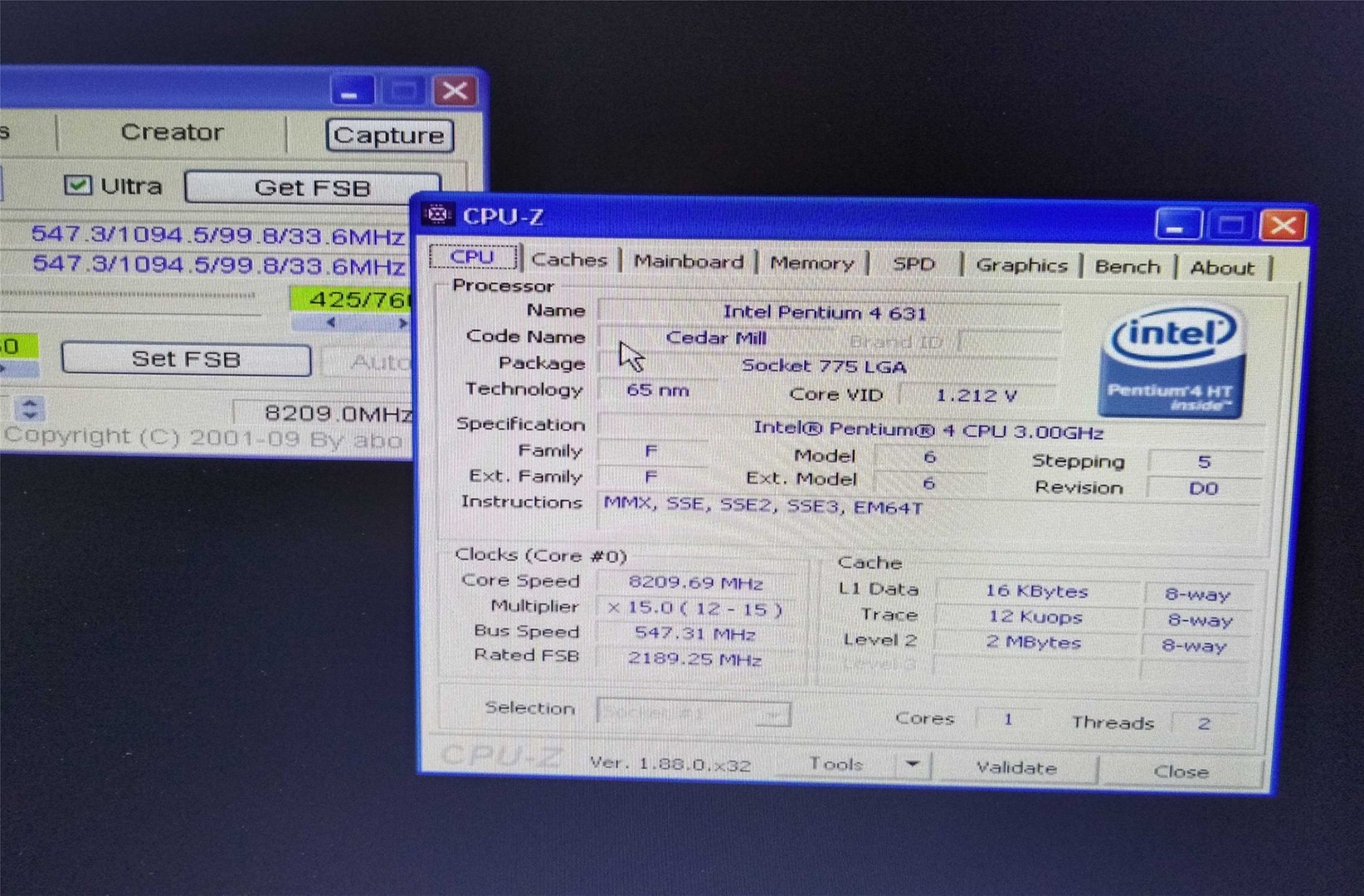
Task: Click the Rated FSB 2189.25 MHz value
Action: point(695,660)
